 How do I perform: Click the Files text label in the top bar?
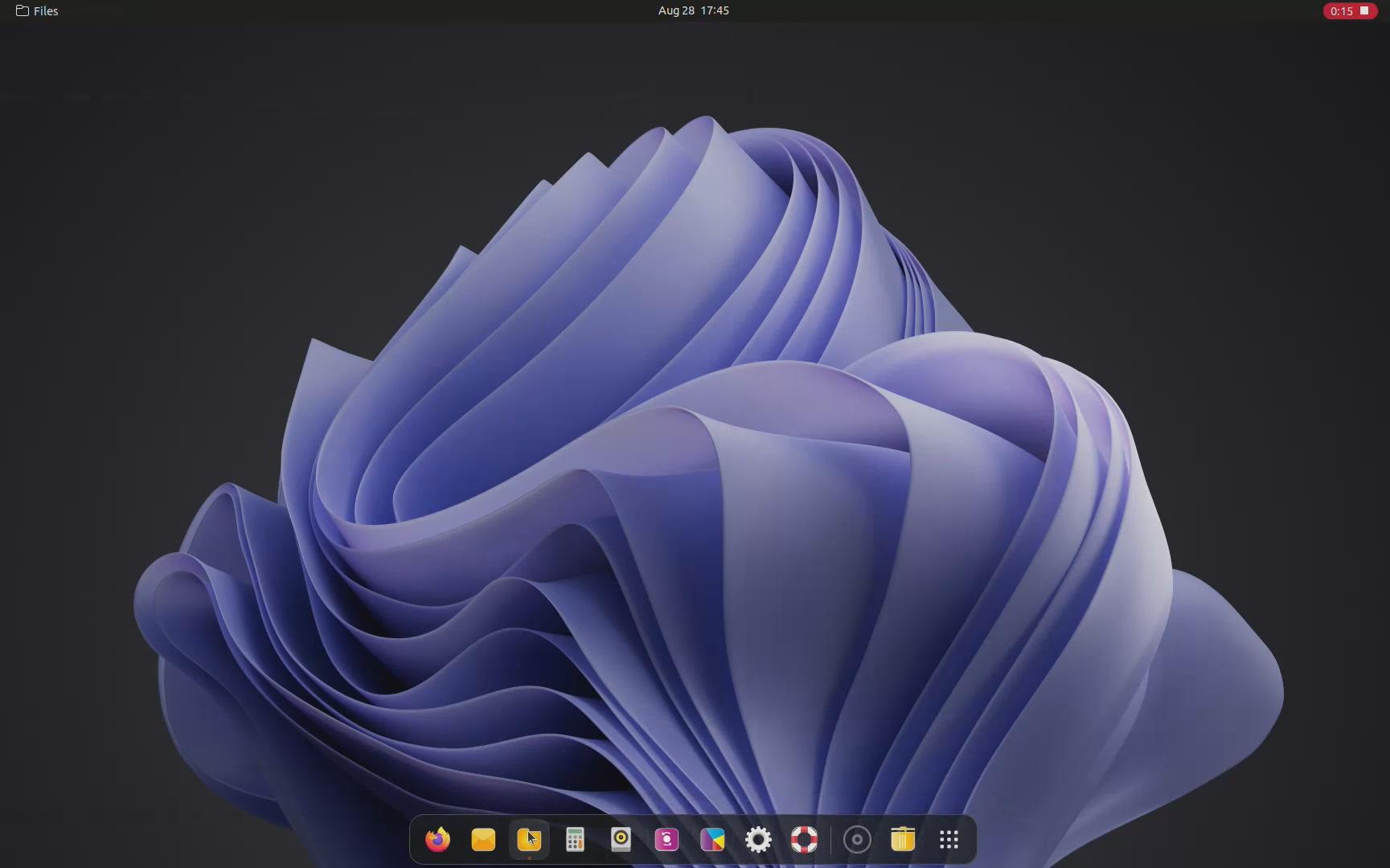(45, 10)
